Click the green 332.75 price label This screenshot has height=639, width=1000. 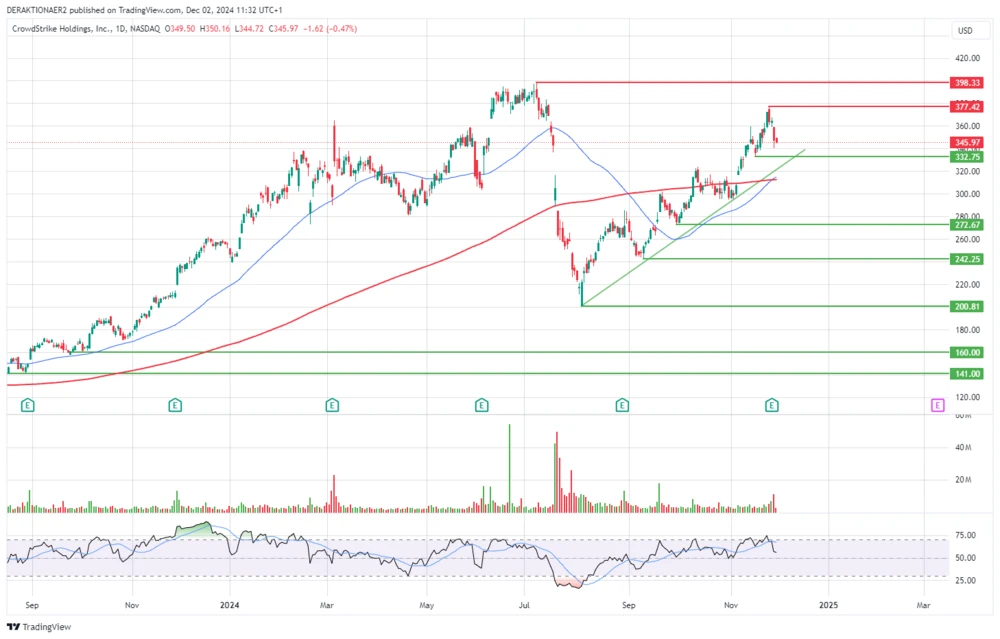click(967, 156)
